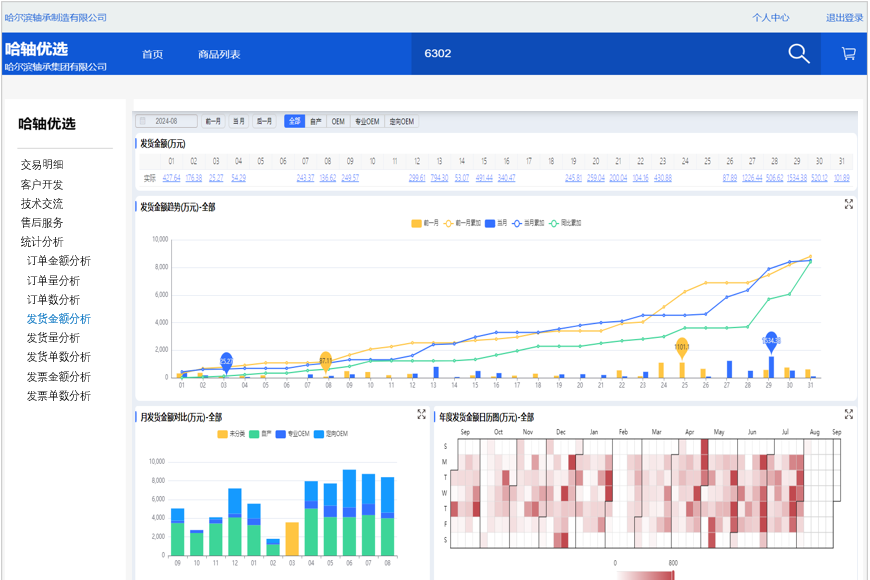Click the 794.30 value for day 13
870x580 pixels.
[439, 178]
